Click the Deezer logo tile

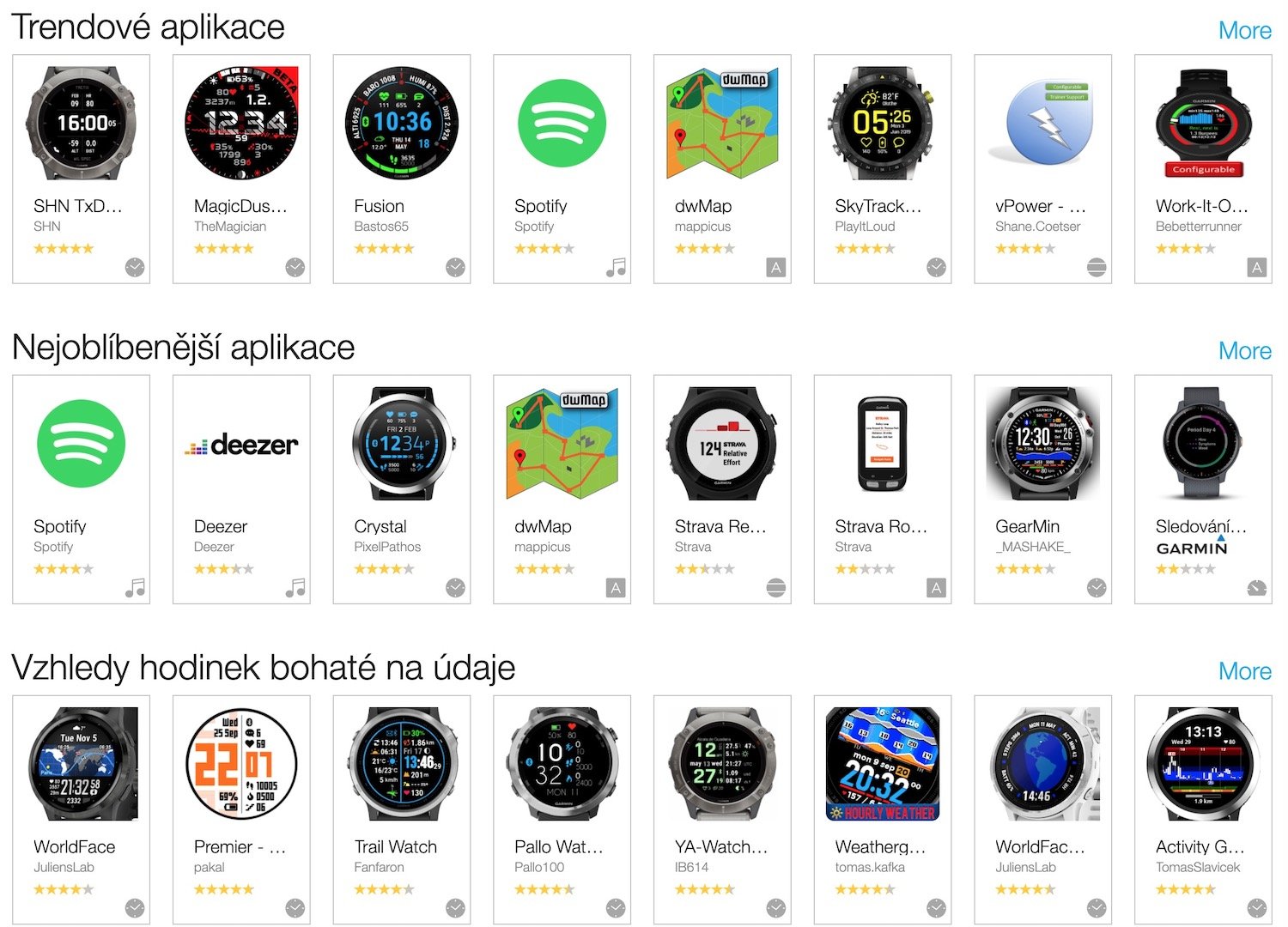coord(241,445)
